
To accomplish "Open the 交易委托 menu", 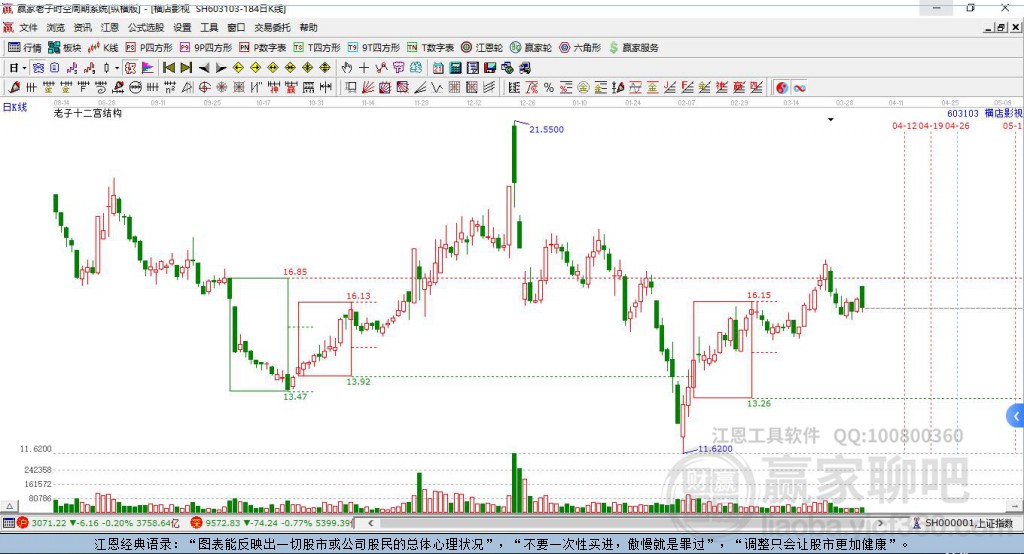I will coord(272,27).
